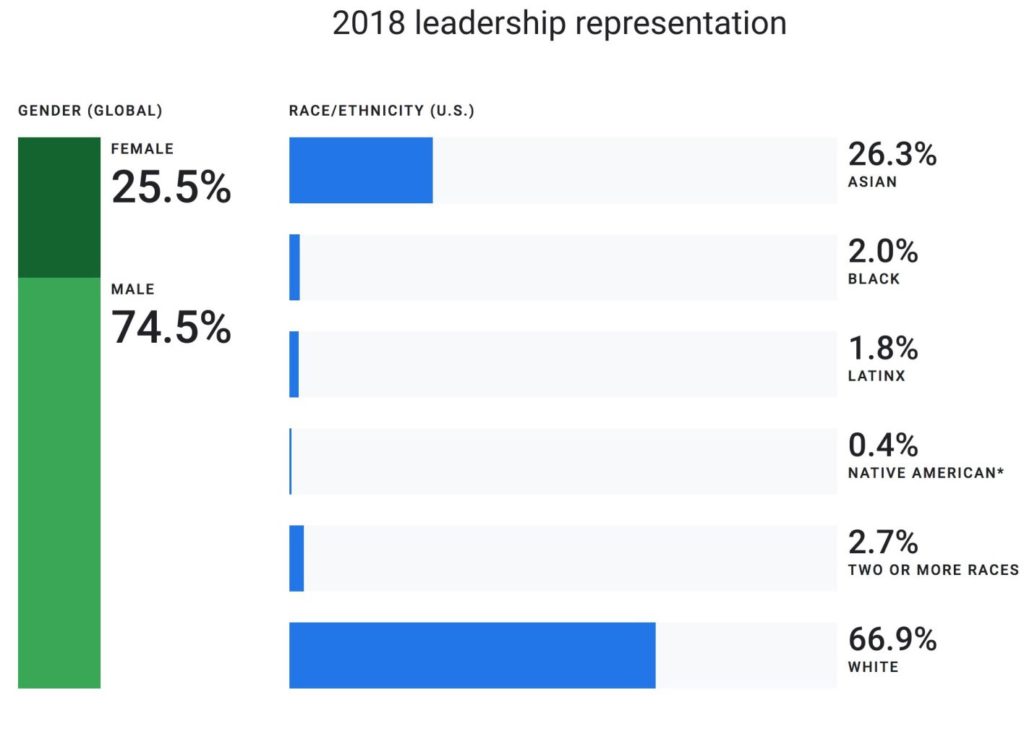Click the blue White bar fill

click(x=472, y=655)
